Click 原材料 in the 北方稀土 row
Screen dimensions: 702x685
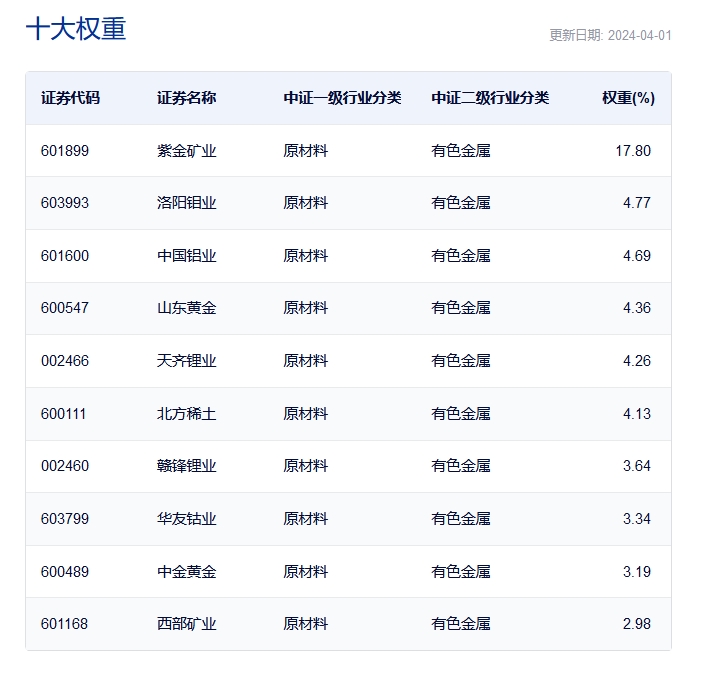point(305,414)
